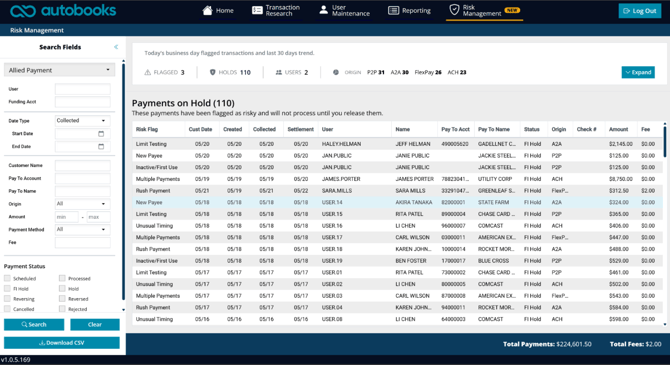Check the Reversed status checkbox
This screenshot has width=670, height=365.
pyautogui.click(x=62, y=299)
